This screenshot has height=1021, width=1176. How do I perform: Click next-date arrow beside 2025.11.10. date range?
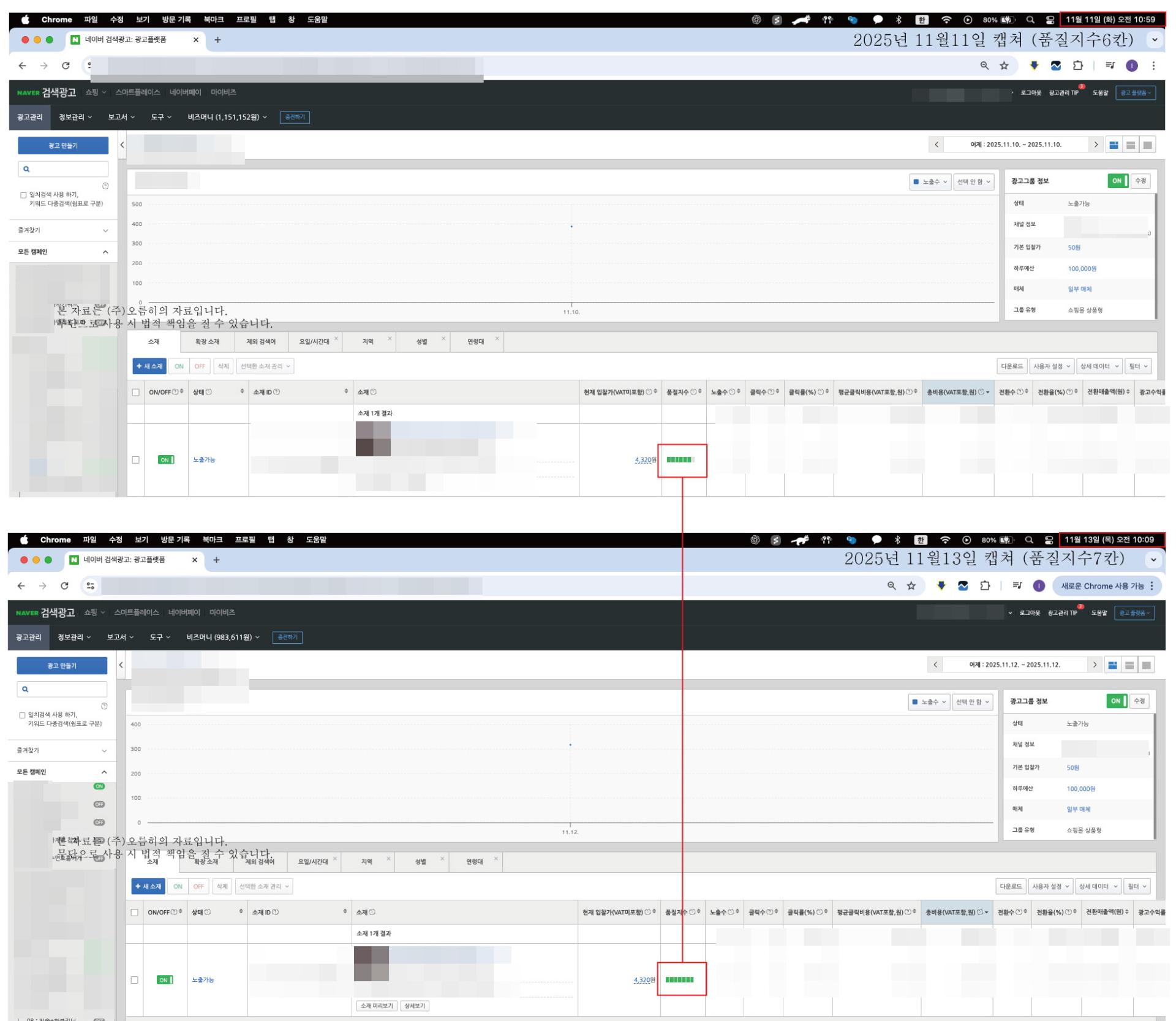click(x=1096, y=145)
